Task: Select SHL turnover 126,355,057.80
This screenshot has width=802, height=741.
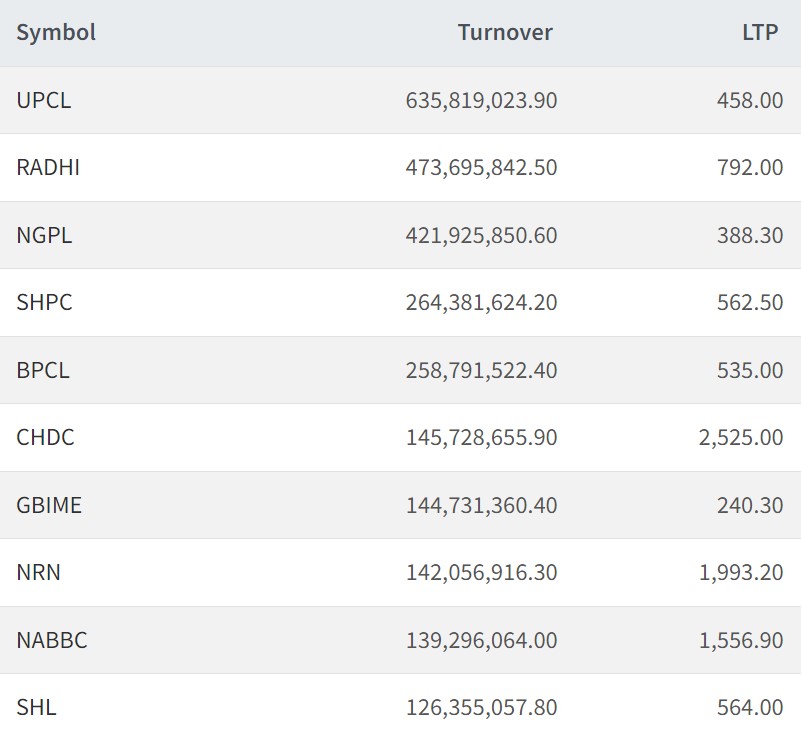Action: tap(481, 707)
